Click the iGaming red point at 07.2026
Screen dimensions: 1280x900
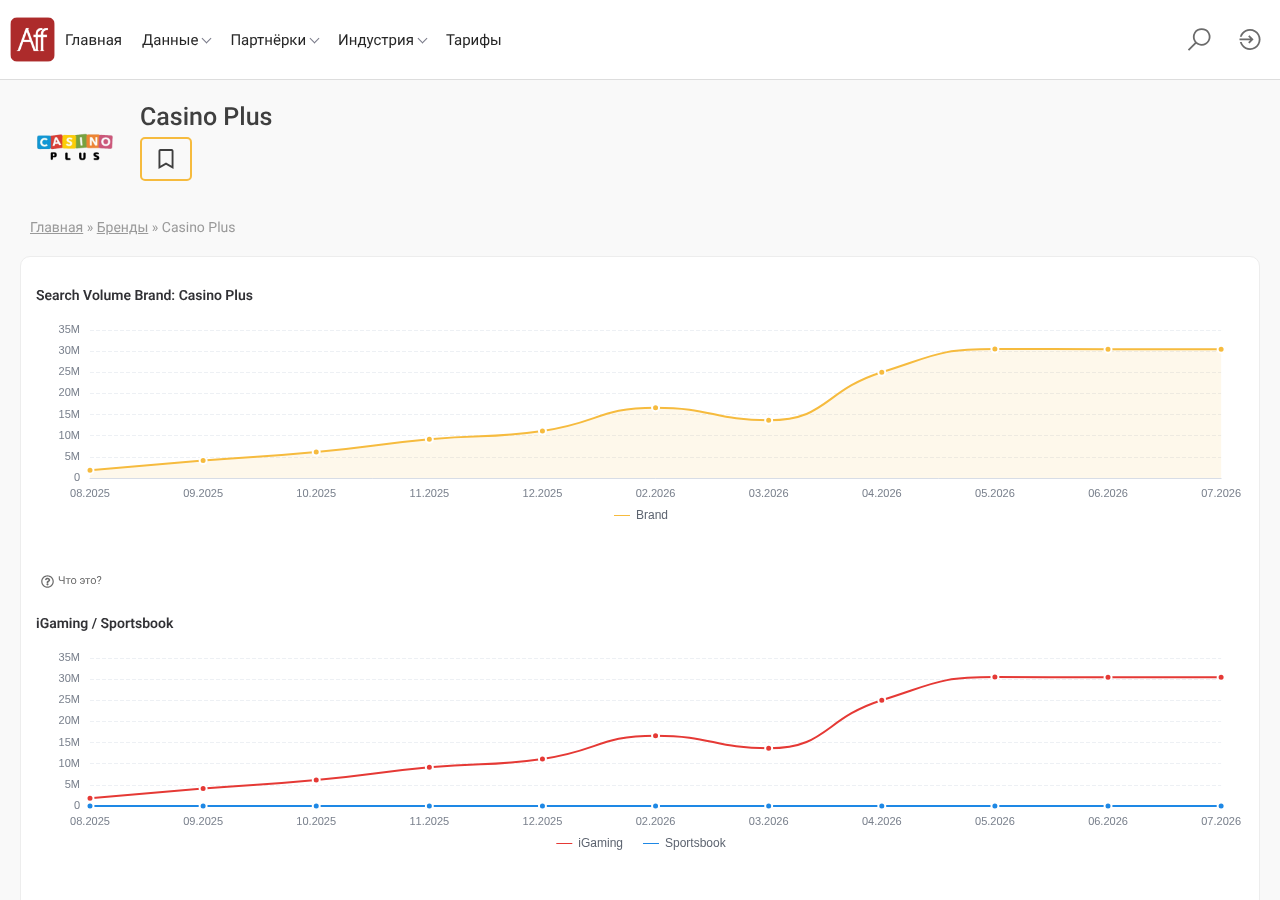pos(1221,677)
